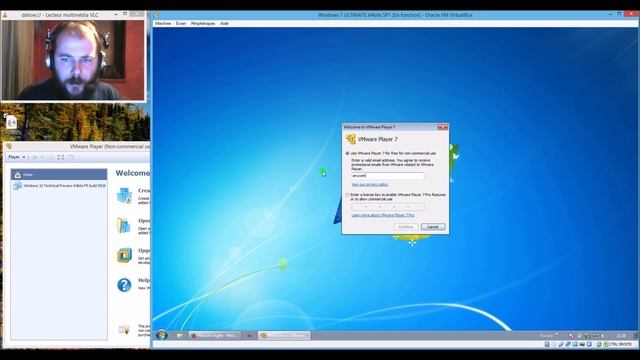Switch to the VMware Player taskbar button
Screen dimensions: 640x360
click(284, 336)
